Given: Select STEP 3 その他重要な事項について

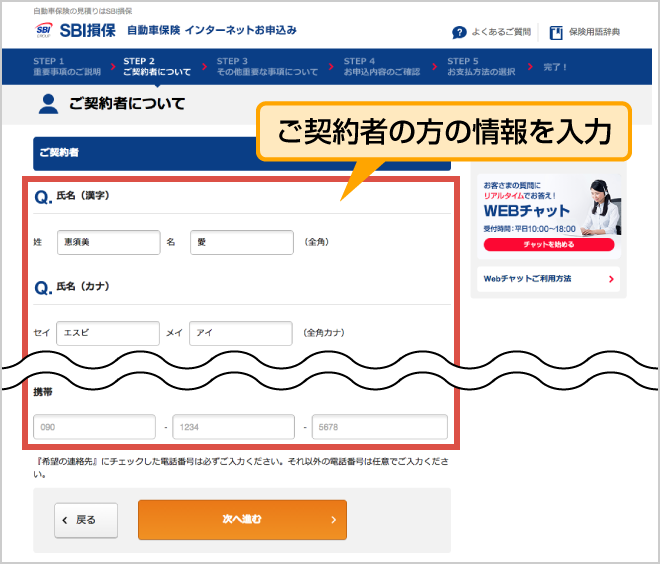Looking at the screenshot, I should point(267,67).
